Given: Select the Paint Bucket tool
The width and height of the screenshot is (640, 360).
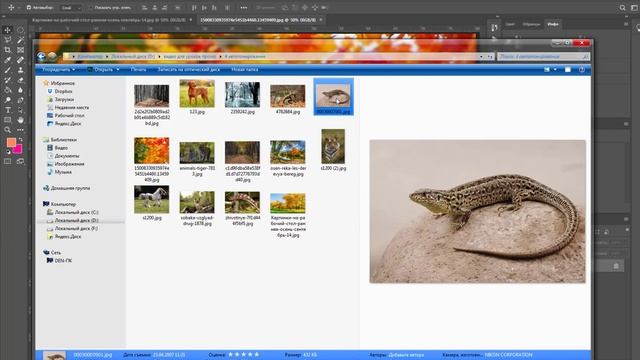Looking at the screenshot, I should pos(7,90).
